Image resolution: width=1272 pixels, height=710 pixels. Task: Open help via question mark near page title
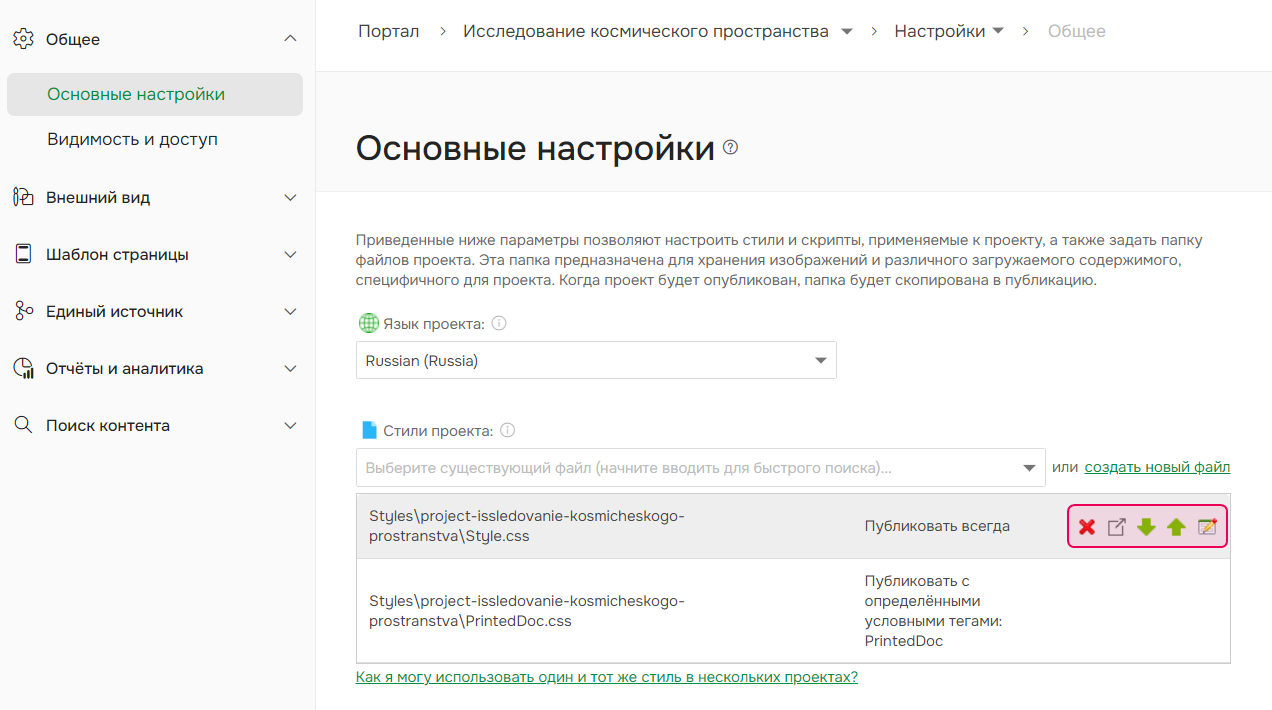click(x=729, y=147)
